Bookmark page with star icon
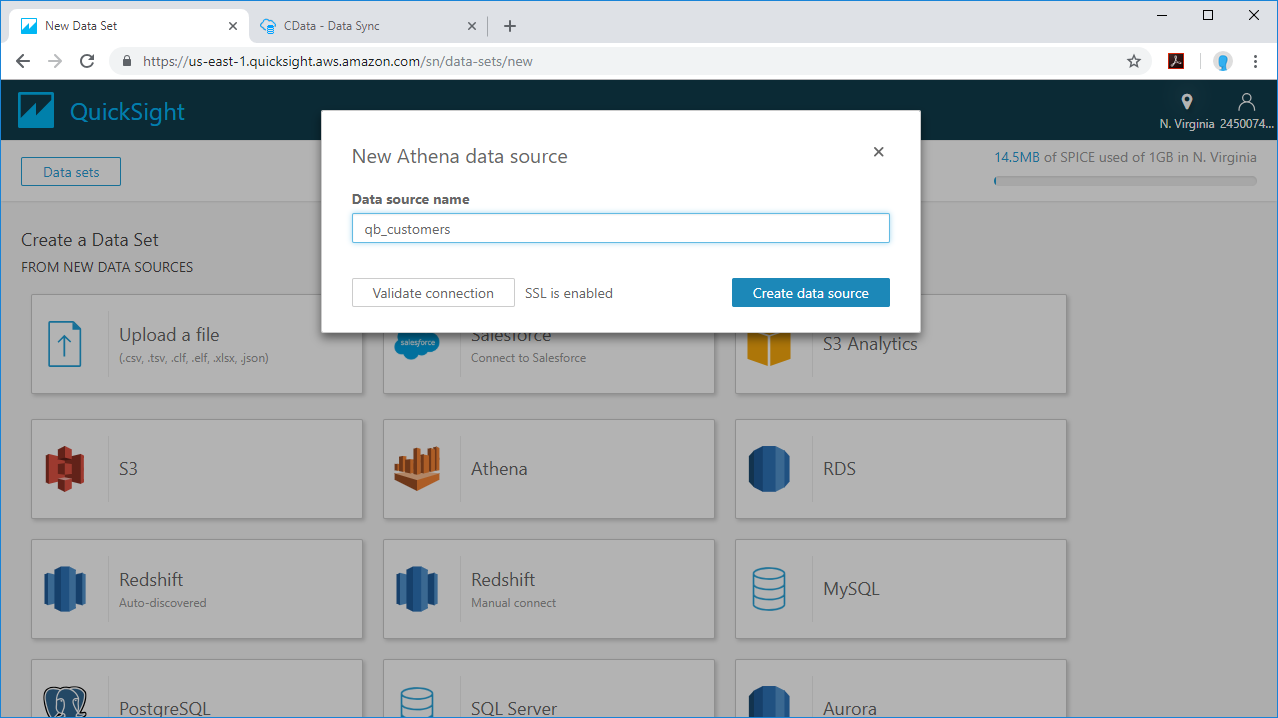This screenshot has width=1278, height=718. (x=1134, y=61)
